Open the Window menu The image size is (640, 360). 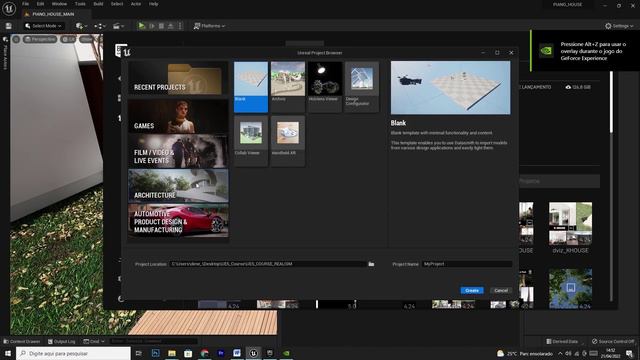click(x=59, y=4)
